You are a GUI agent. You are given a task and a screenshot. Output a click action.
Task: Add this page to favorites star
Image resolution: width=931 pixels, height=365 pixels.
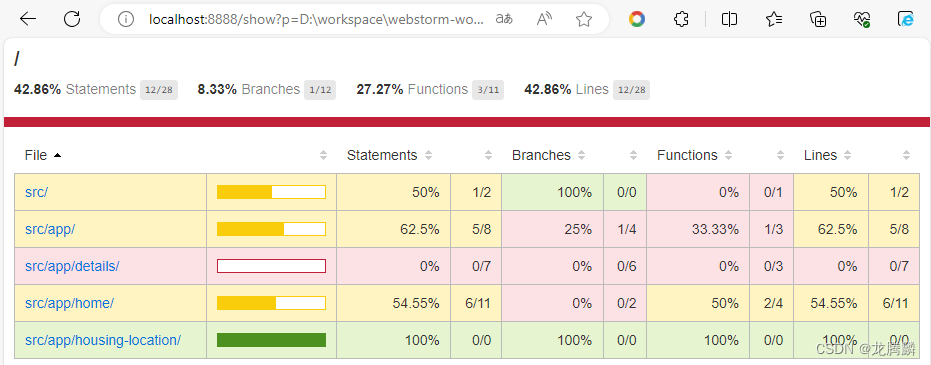584,20
